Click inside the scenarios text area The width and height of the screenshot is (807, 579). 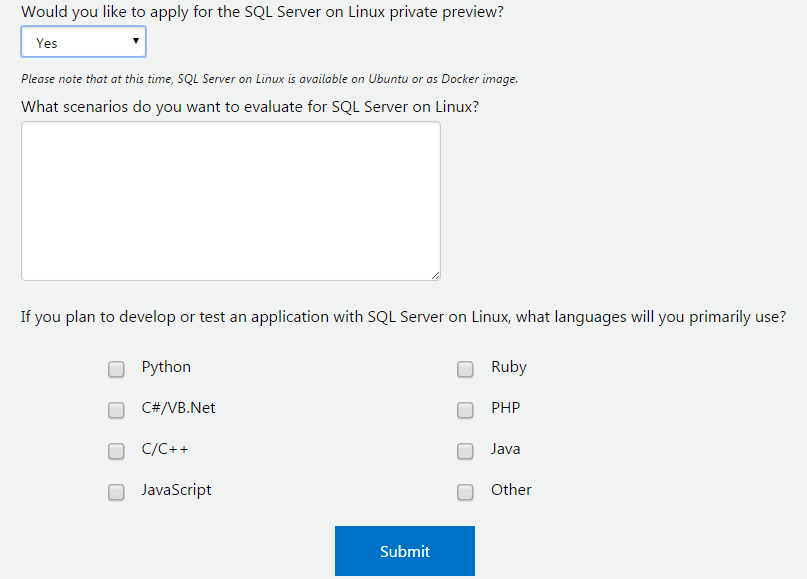click(230, 200)
